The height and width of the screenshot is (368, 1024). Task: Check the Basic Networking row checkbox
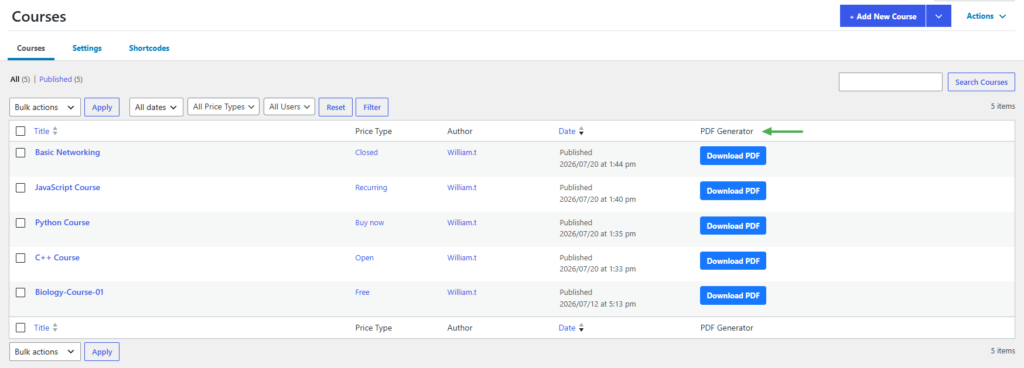coord(21,153)
